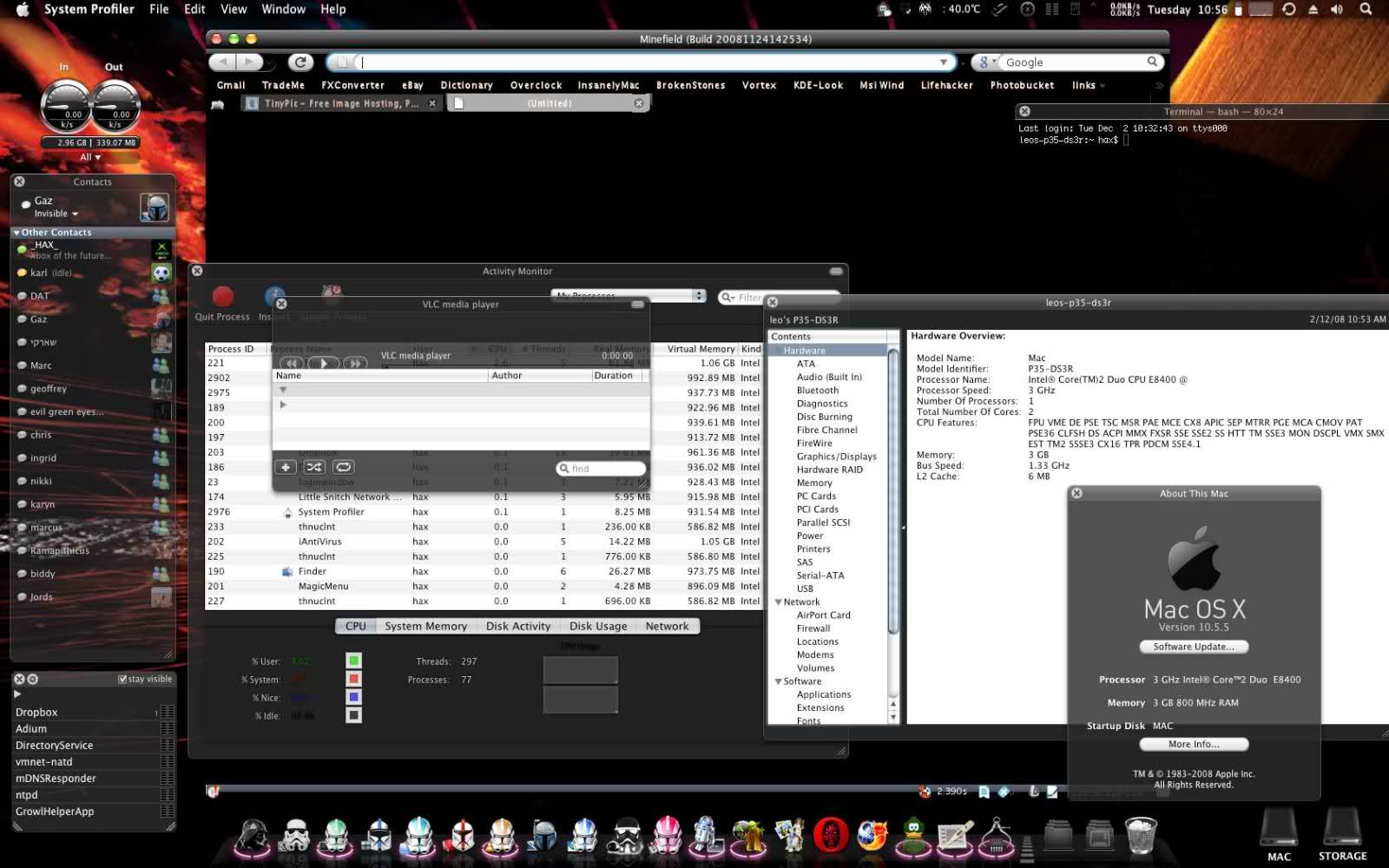Viewport: 1389px width, 868px height.
Task: Open the Help menu
Action: (333, 10)
